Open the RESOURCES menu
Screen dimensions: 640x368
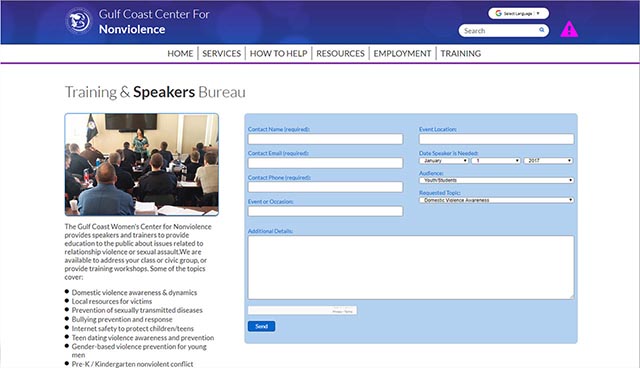340,53
